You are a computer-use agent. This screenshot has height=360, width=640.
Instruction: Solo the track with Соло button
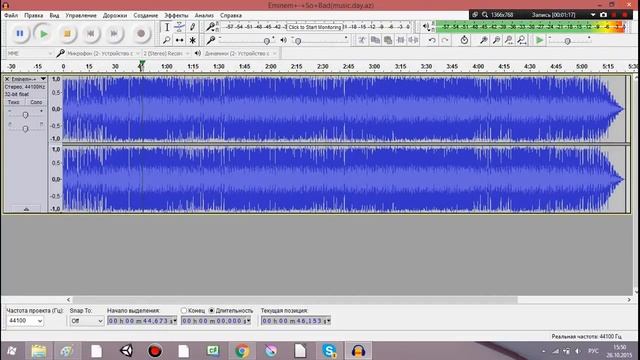pyautogui.click(x=36, y=102)
